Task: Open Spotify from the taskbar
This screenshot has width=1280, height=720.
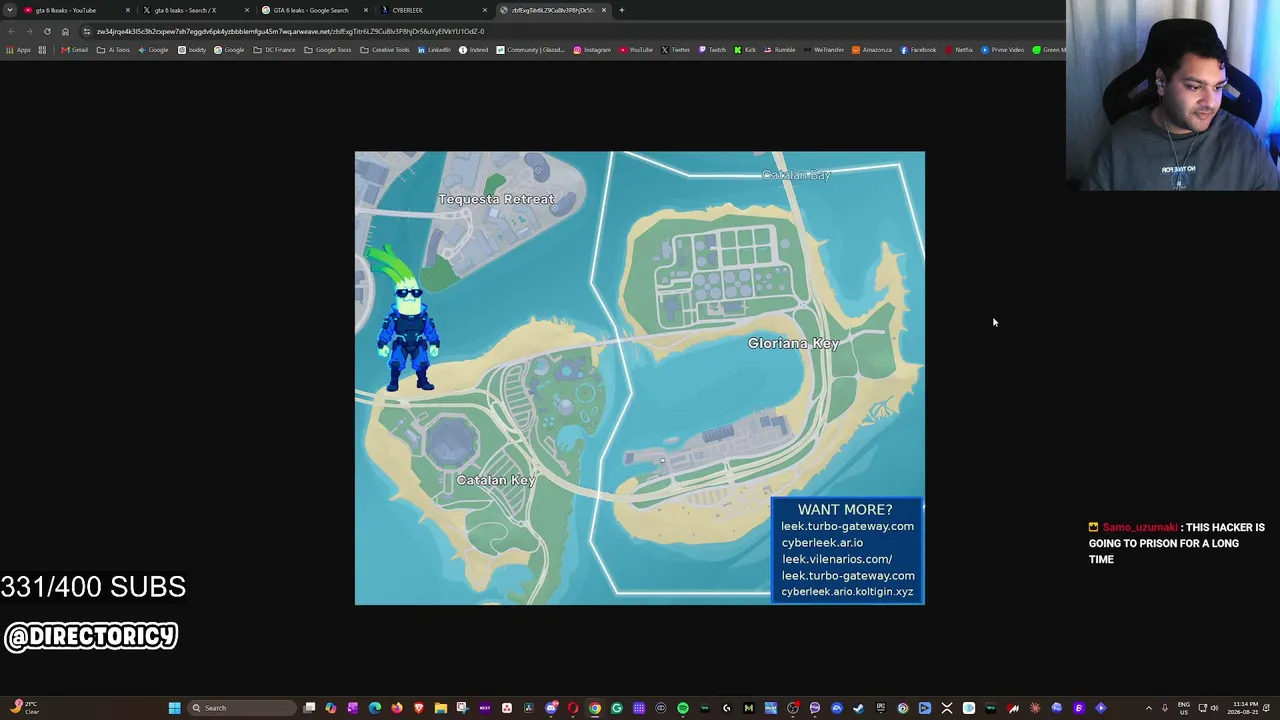Action: coord(683,708)
